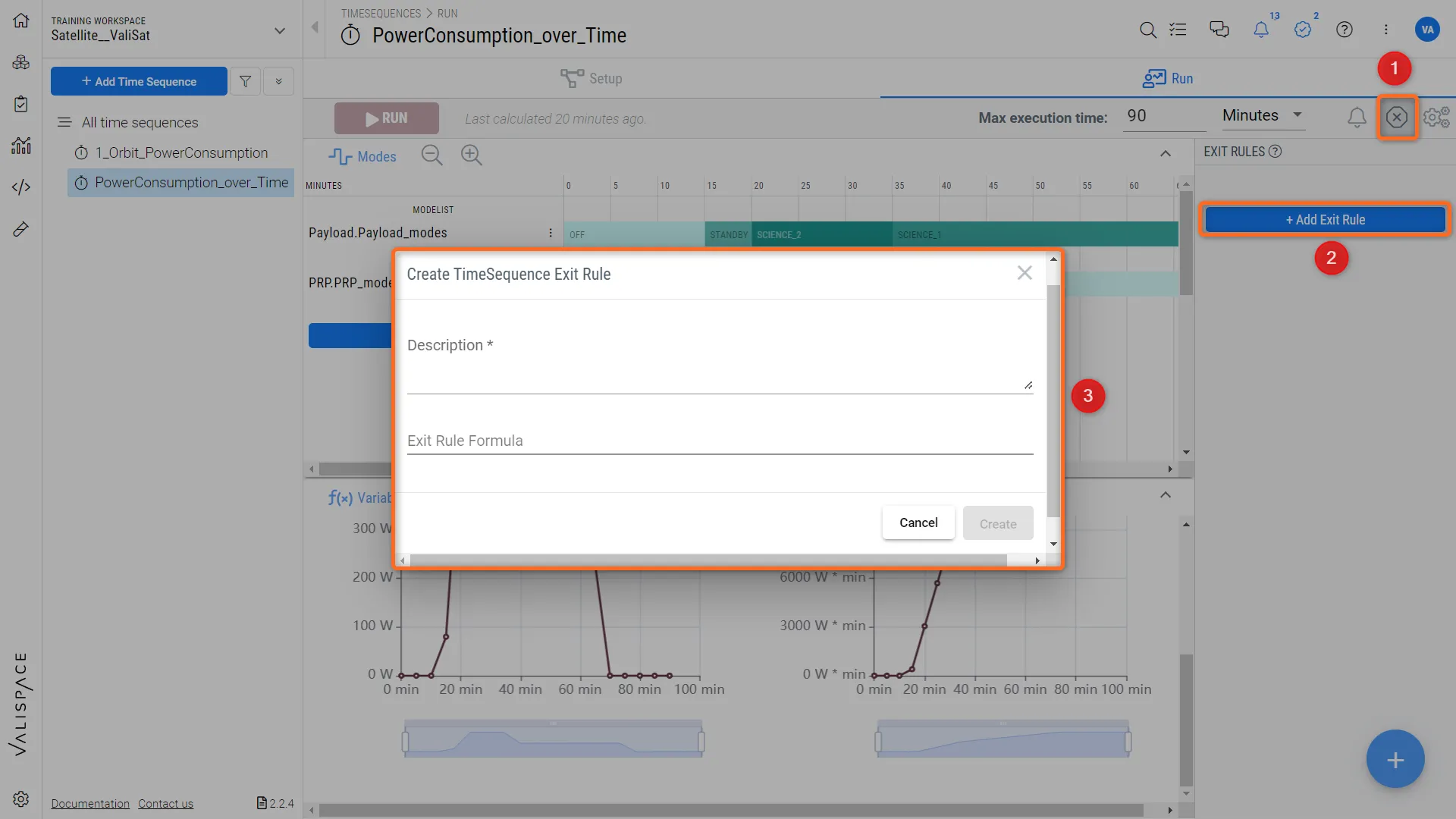Open the home icon in sidebar
Viewport: 1456px width, 819px height.
(21, 20)
